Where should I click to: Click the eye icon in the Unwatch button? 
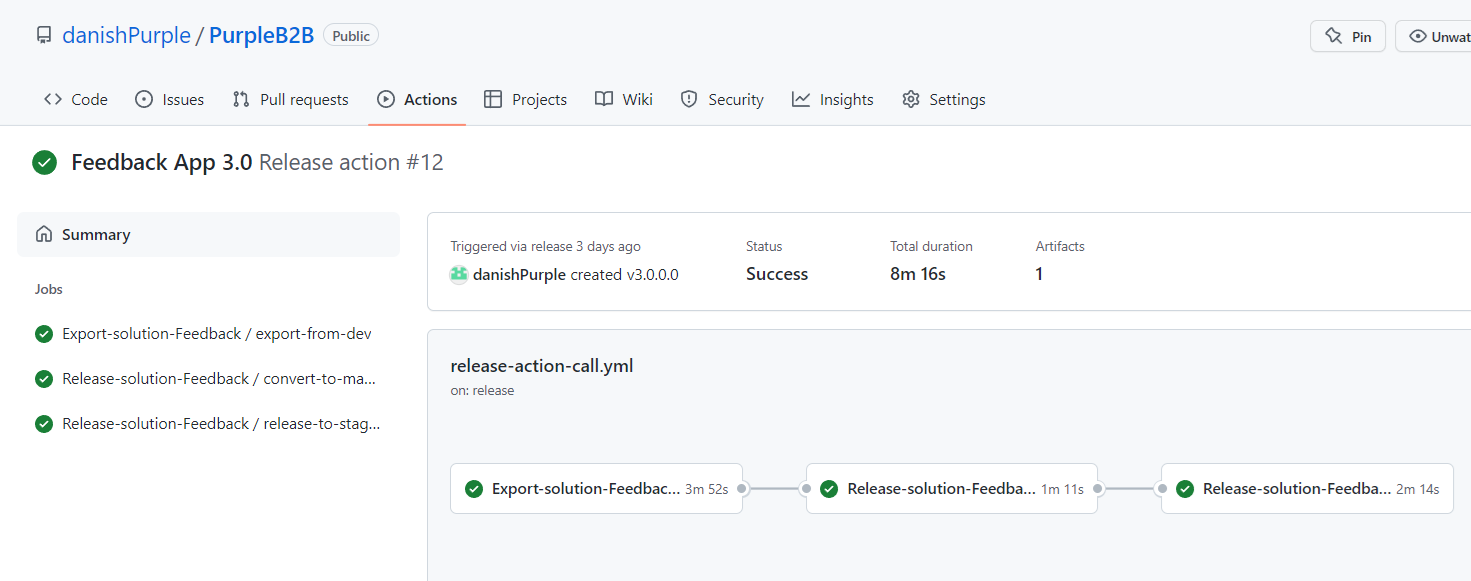(1417, 36)
